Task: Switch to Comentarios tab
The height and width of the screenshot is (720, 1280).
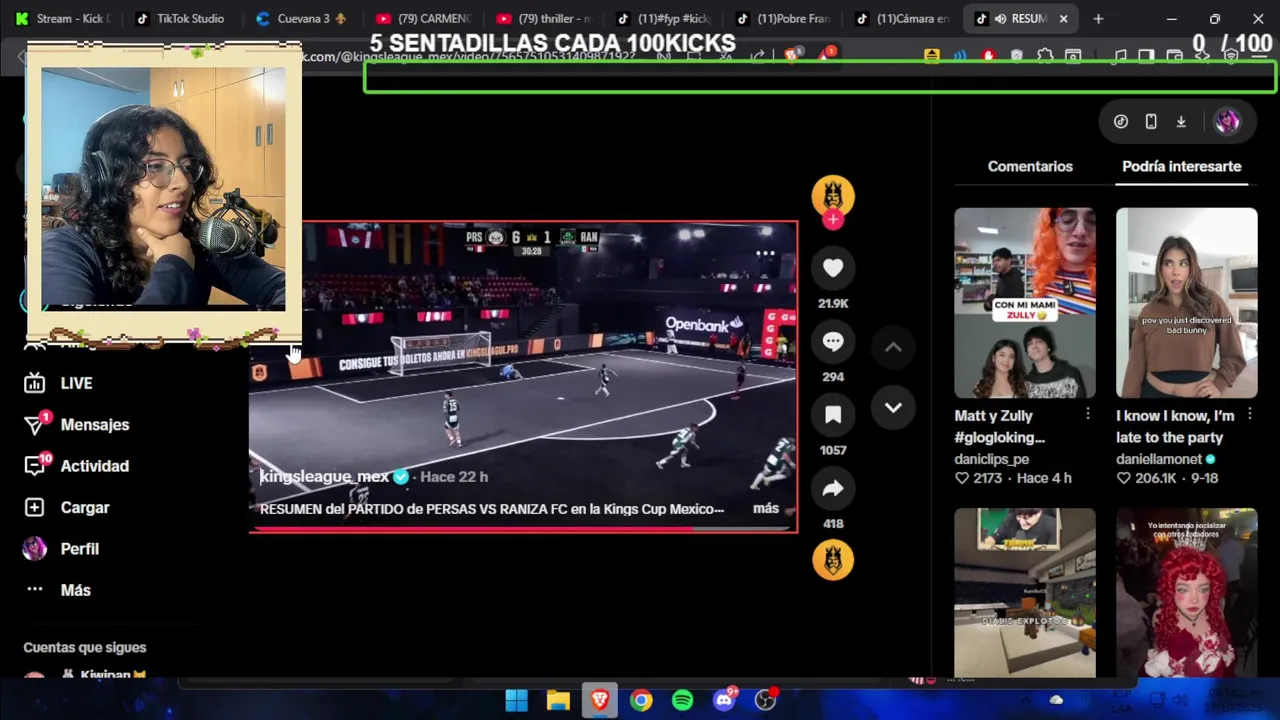Action: pos(1030,167)
